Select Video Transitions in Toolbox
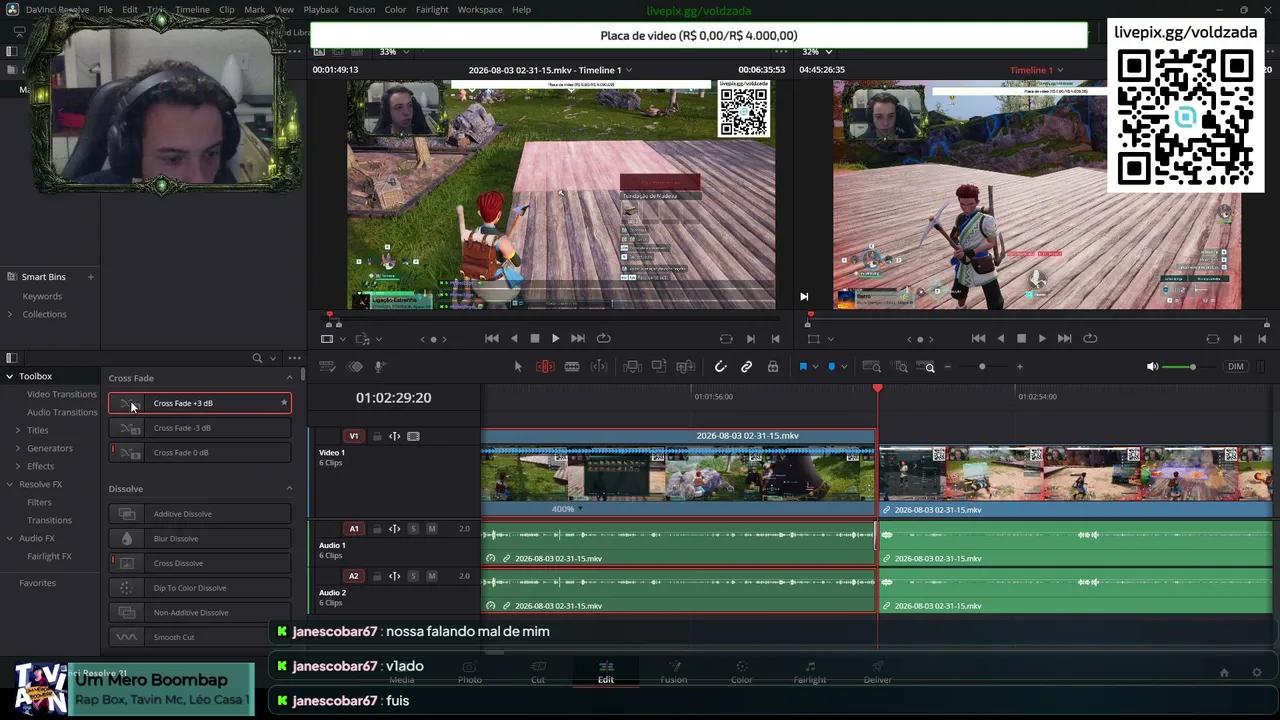The image size is (1280, 720). (x=62, y=394)
